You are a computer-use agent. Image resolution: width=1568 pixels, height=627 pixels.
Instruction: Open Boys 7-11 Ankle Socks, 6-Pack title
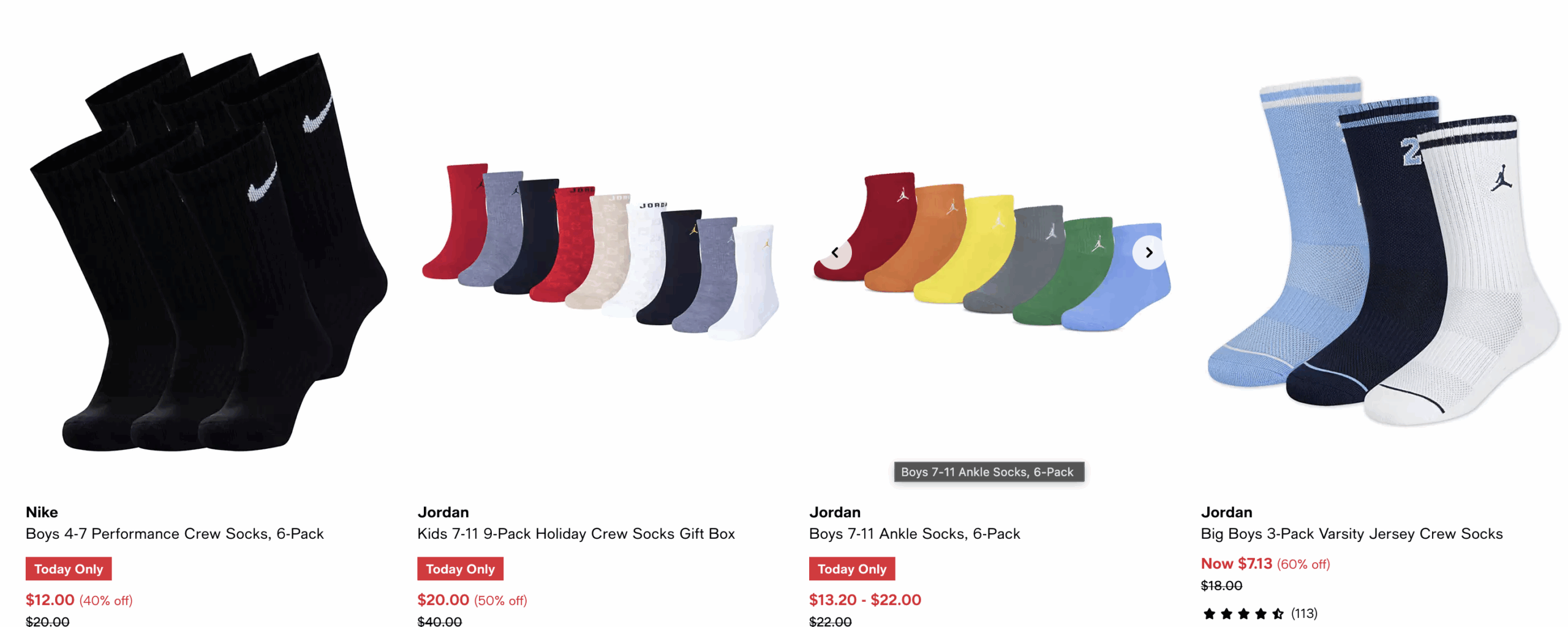[914, 533]
